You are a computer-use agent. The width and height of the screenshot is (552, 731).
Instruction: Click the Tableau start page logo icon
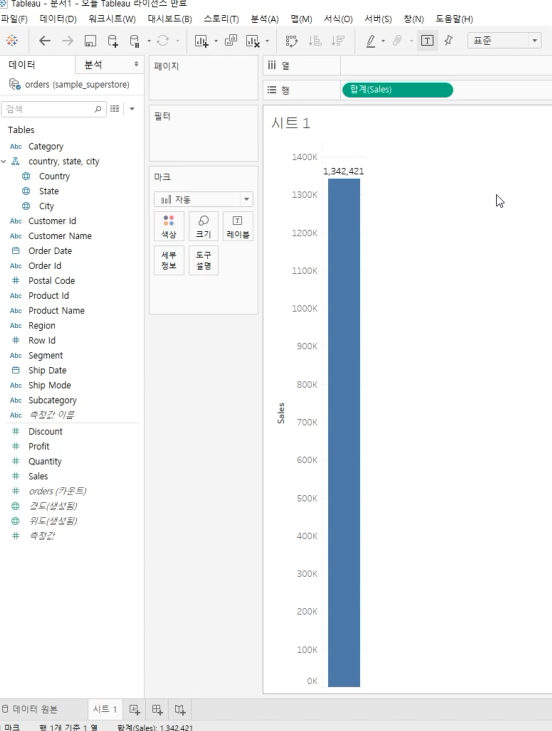point(12,41)
